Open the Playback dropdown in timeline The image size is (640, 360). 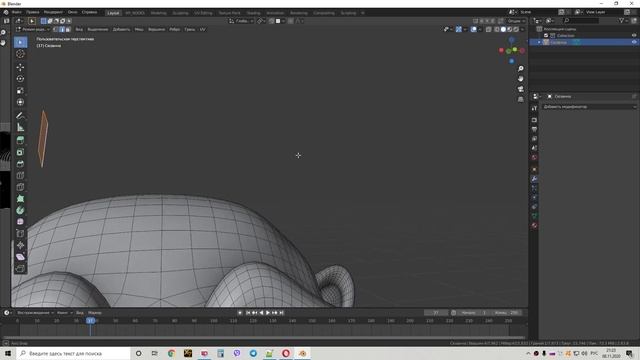point(35,313)
